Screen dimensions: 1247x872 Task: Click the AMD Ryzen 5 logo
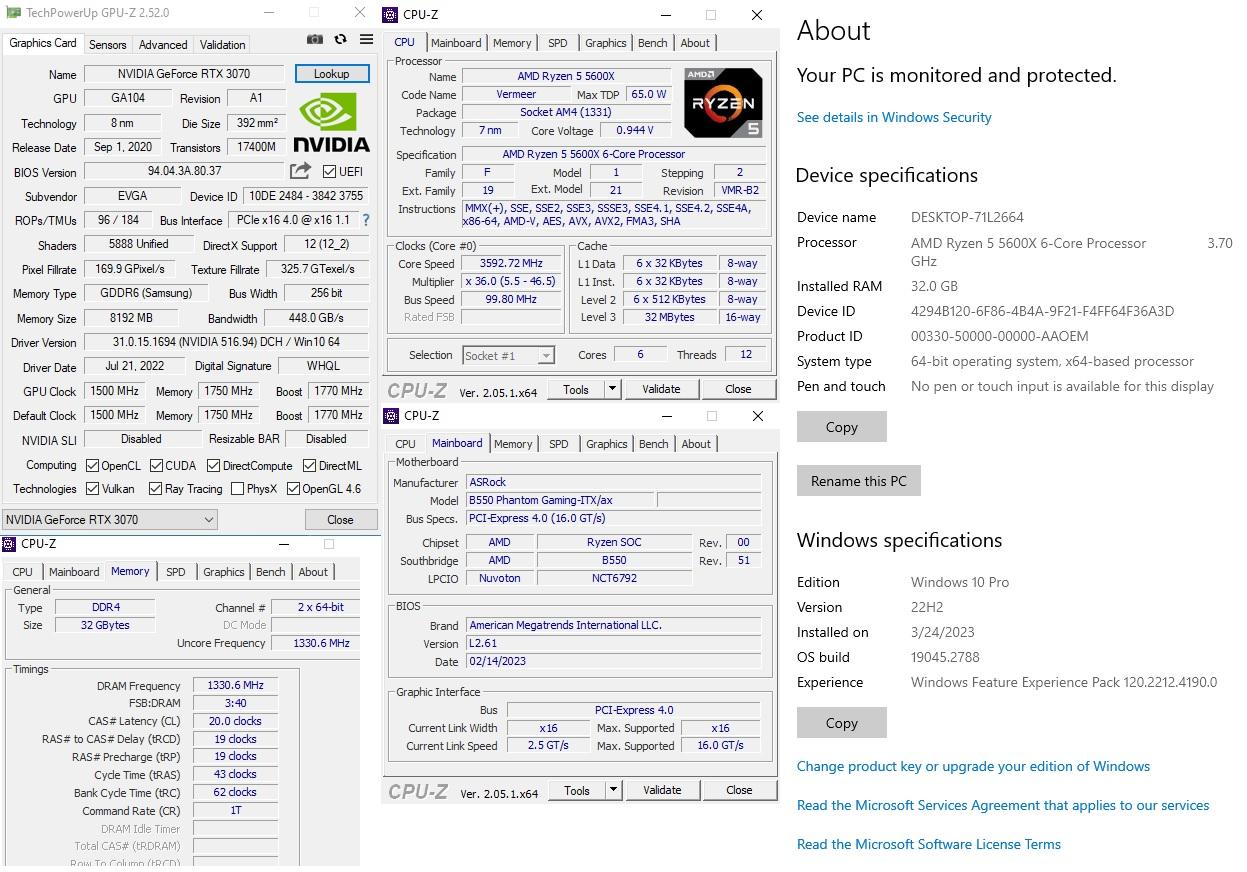(723, 102)
